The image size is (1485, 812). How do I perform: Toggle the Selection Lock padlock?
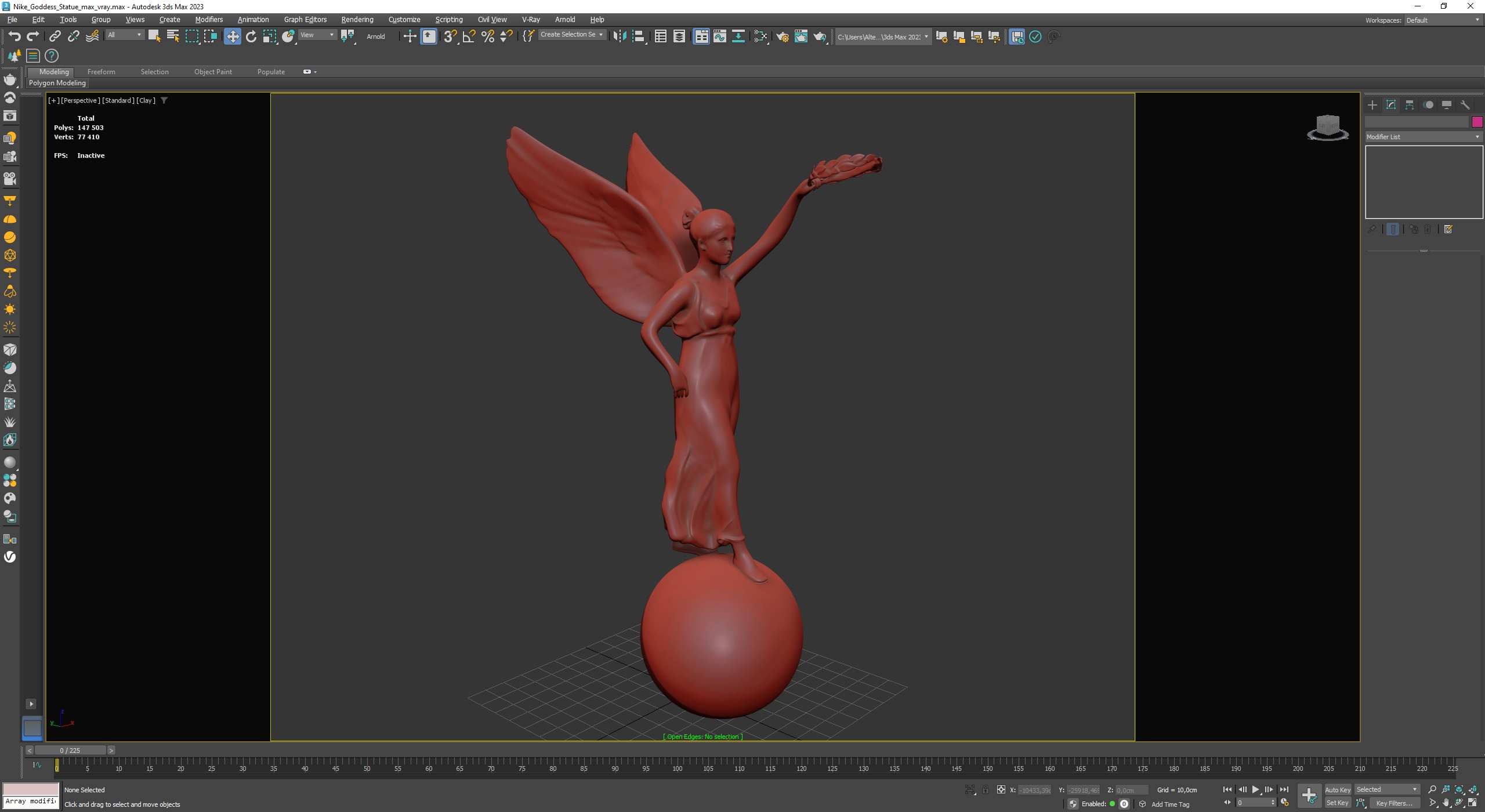[985, 789]
